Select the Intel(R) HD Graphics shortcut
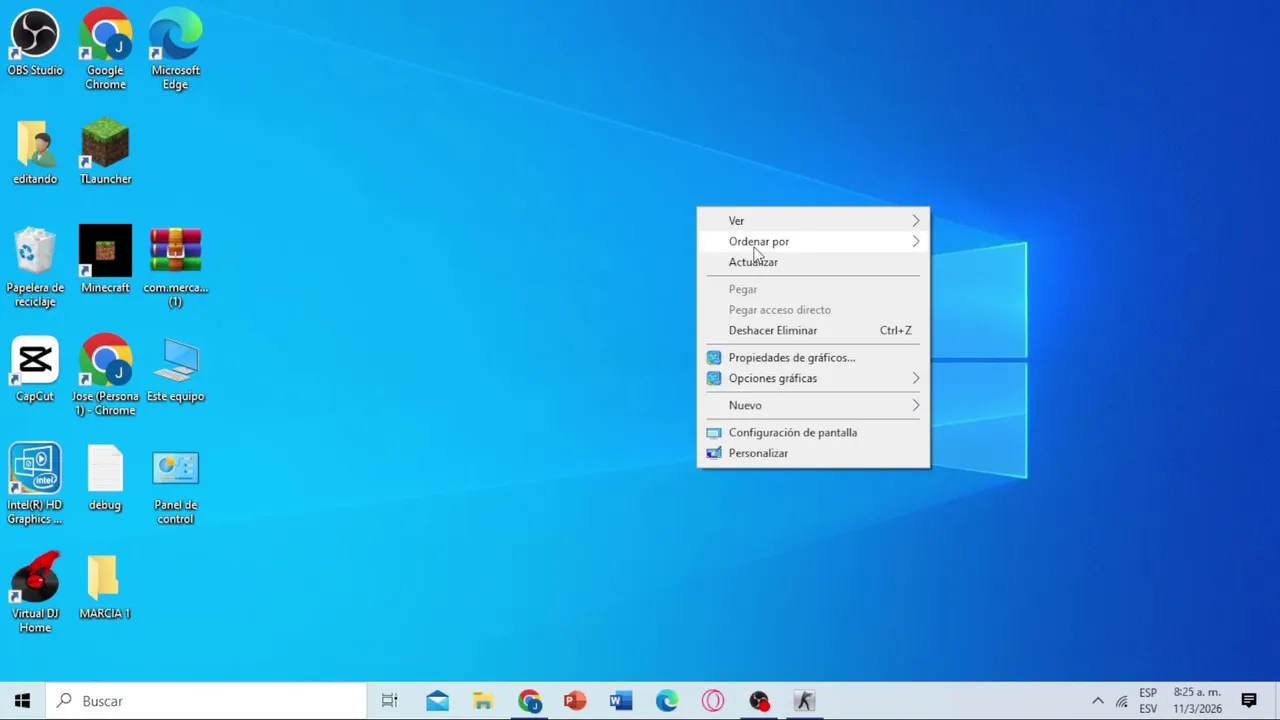The image size is (1280, 720). coord(35,485)
